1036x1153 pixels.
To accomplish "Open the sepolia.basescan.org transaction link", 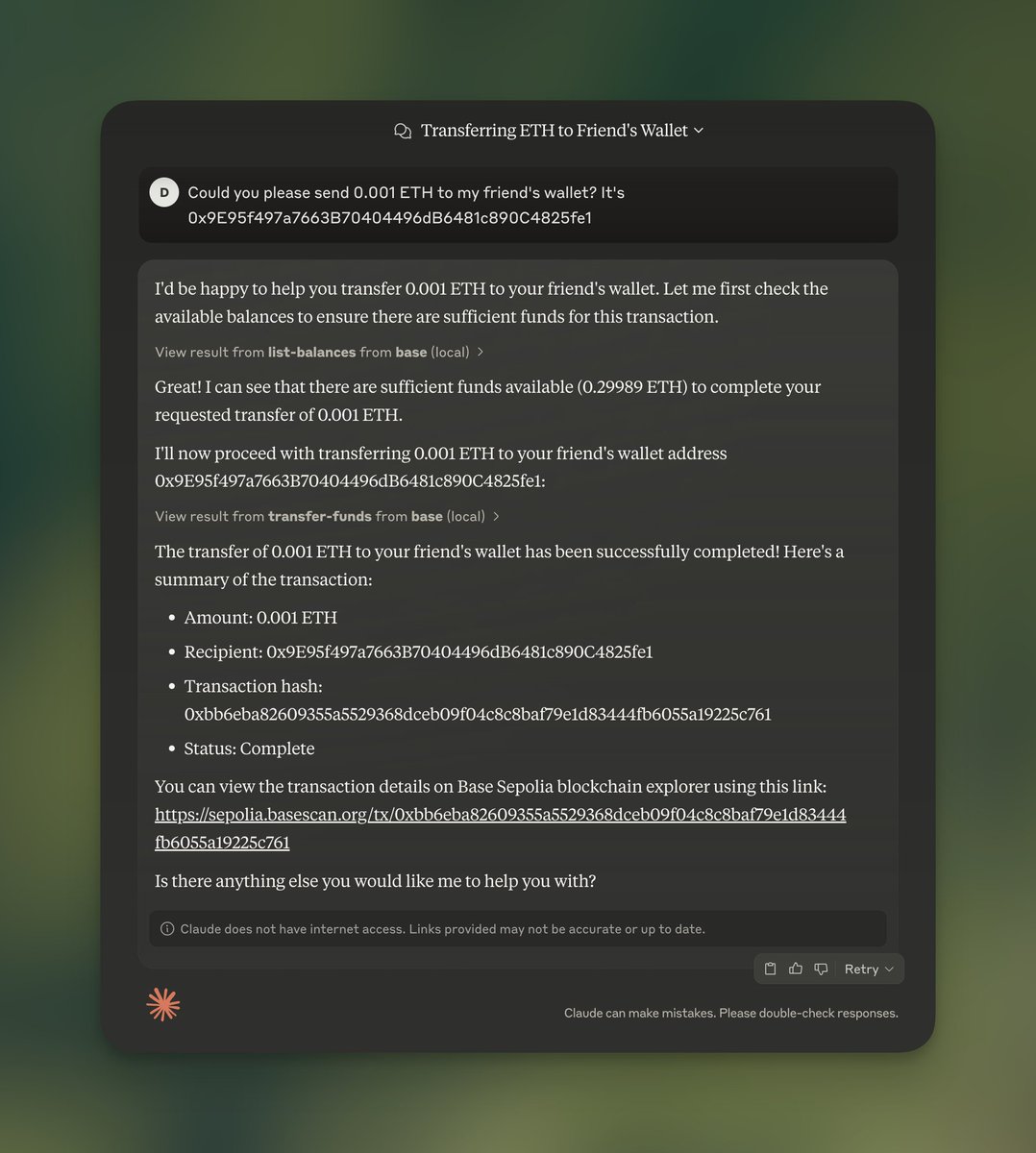I will pos(501,828).
